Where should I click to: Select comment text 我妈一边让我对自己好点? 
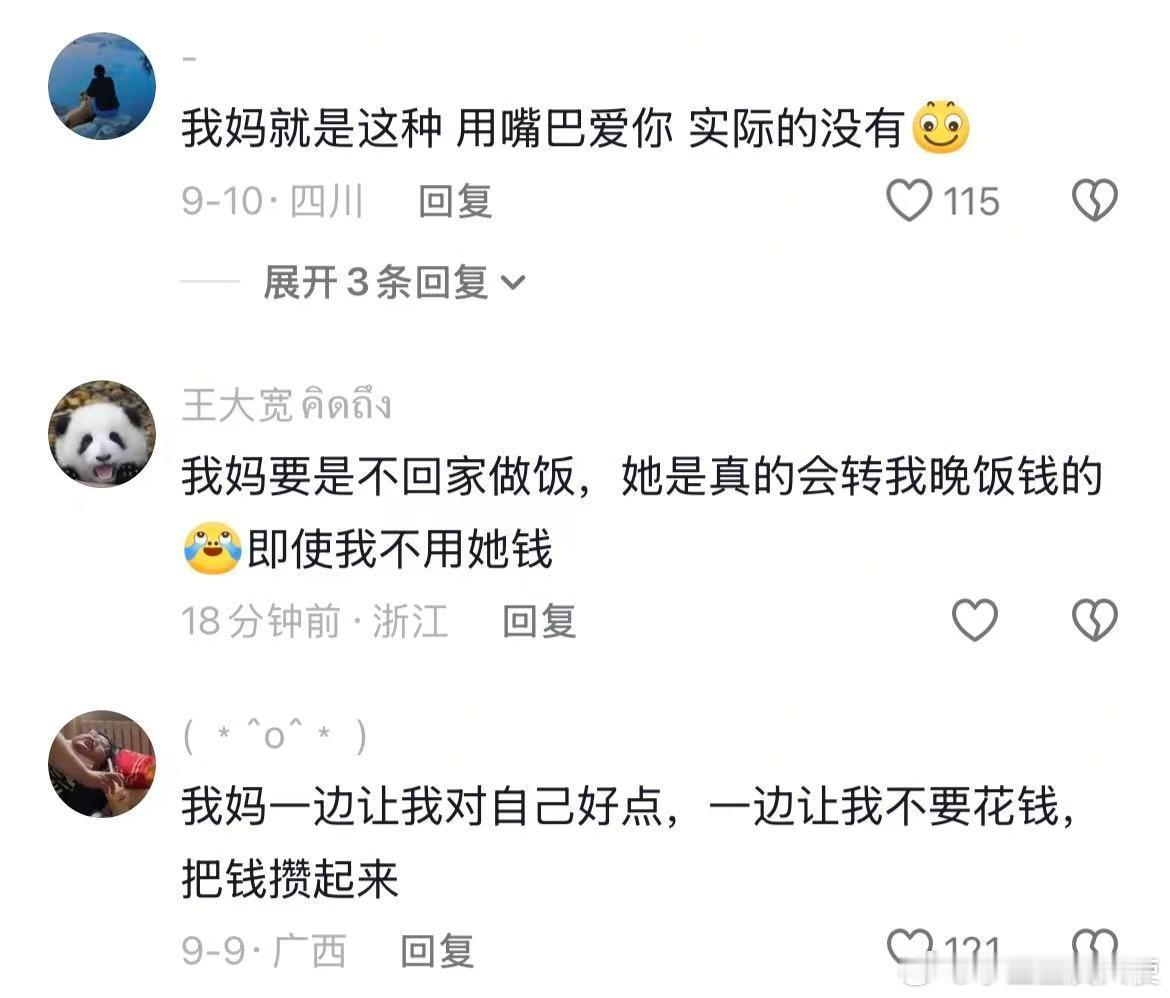(422, 807)
